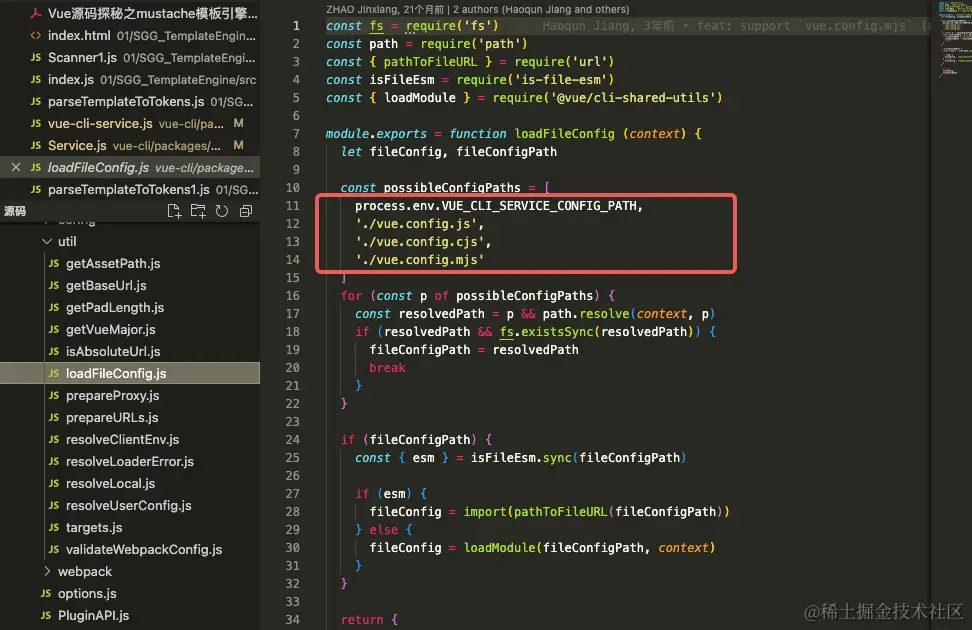Collapse all folders with the collapse icon
The width and height of the screenshot is (972, 630).
pos(245,211)
